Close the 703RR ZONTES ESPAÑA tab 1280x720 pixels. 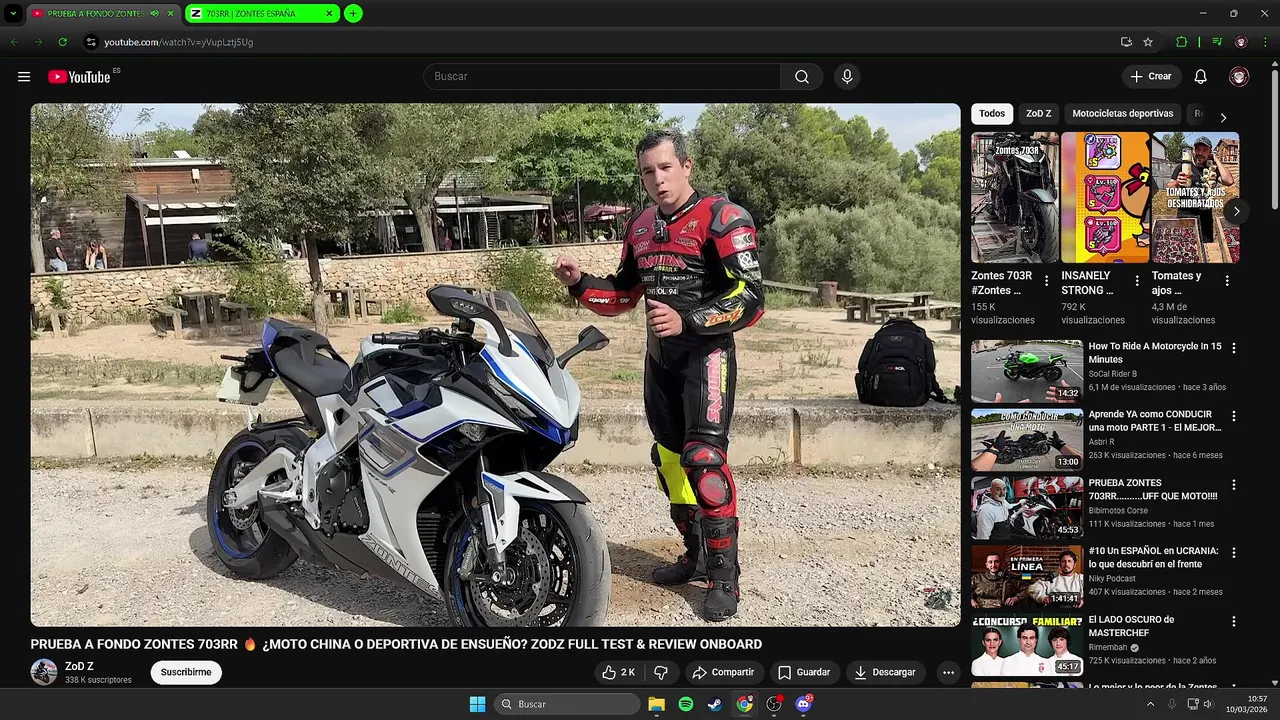tap(329, 13)
